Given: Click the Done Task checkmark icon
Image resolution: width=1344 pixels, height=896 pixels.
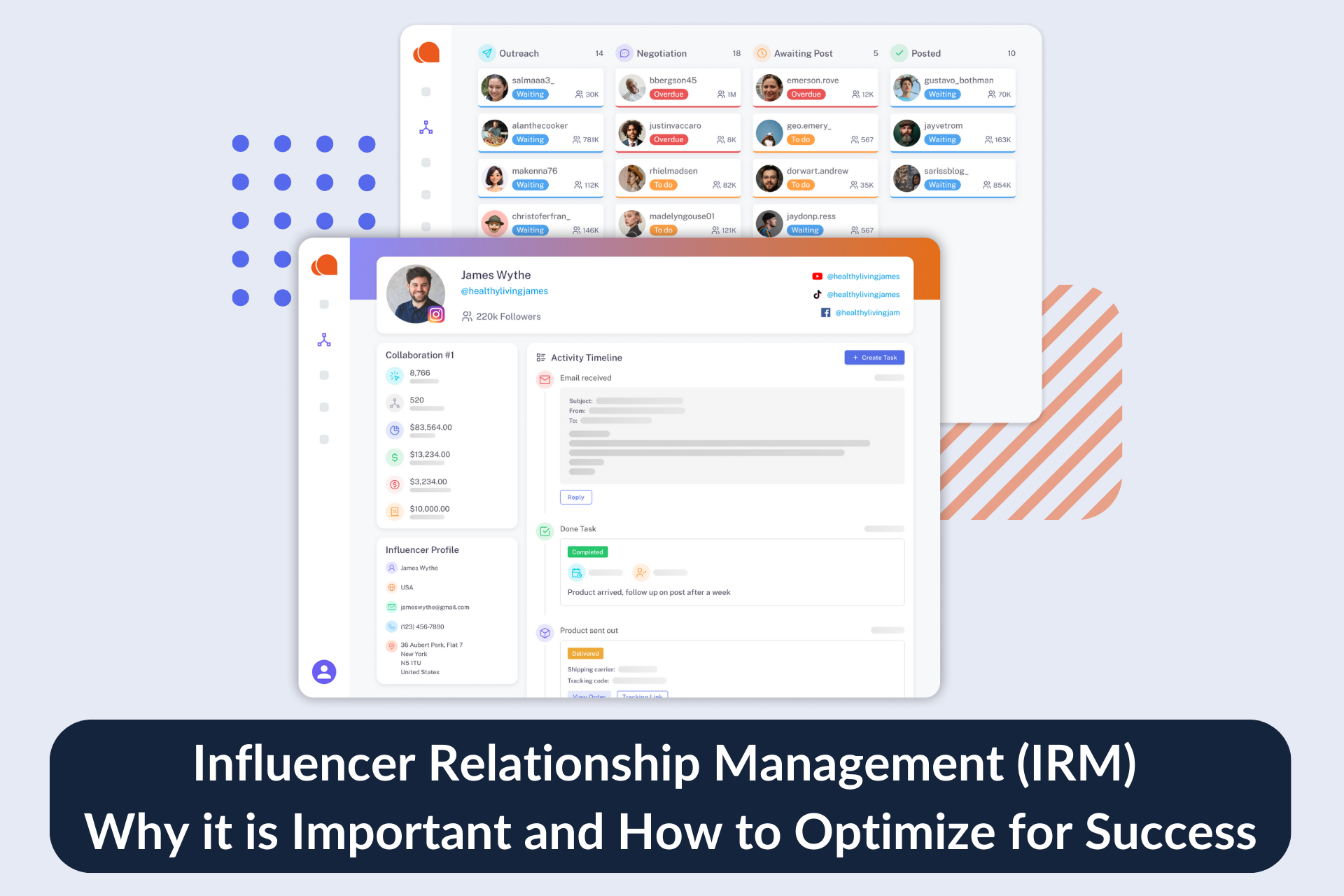Looking at the screenshot, I should pos(545,531).
